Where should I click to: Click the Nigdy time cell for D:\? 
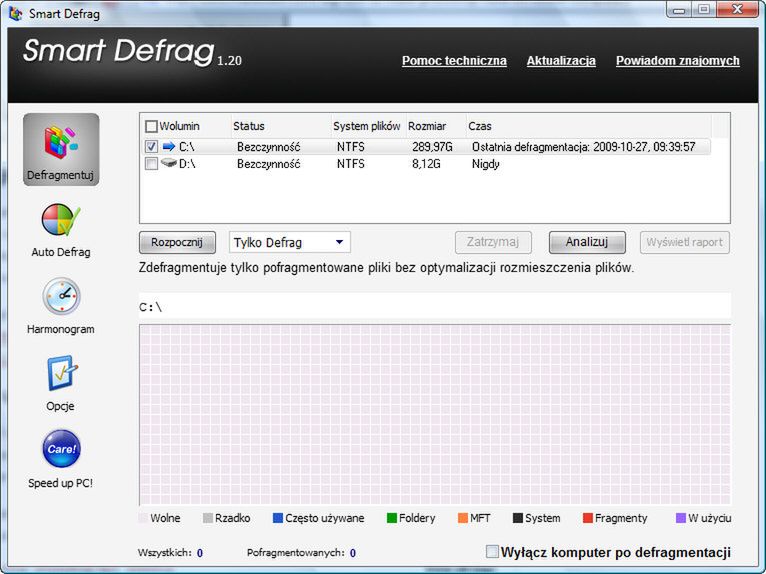pos(486,164)
